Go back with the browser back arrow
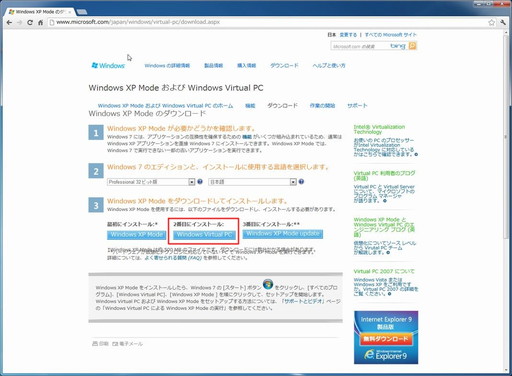Screen dimensions: 512x376 click(x=9, y=23)
